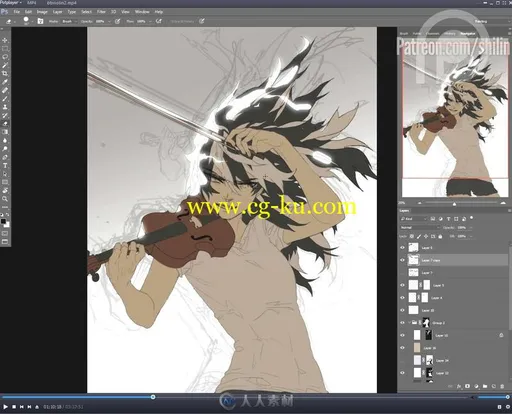Toggle visibility of Group 2

(x=402, y=323)
